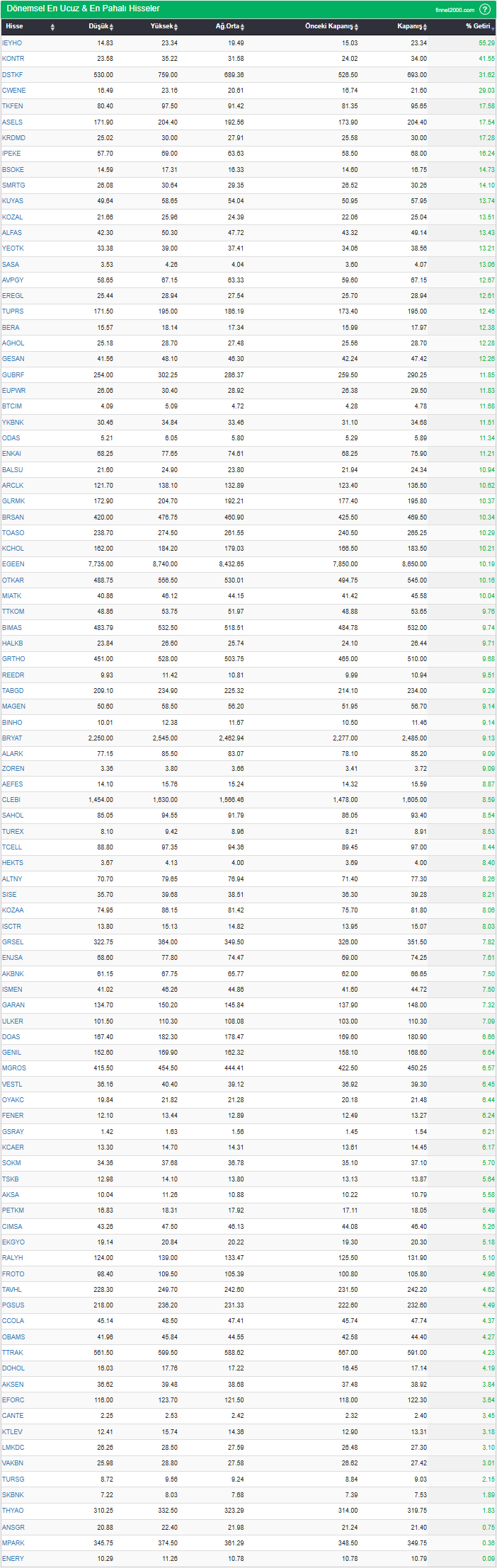This screenshot has height=1568, width=497.
Task: Open the help question mark icon
Action: 485,9
